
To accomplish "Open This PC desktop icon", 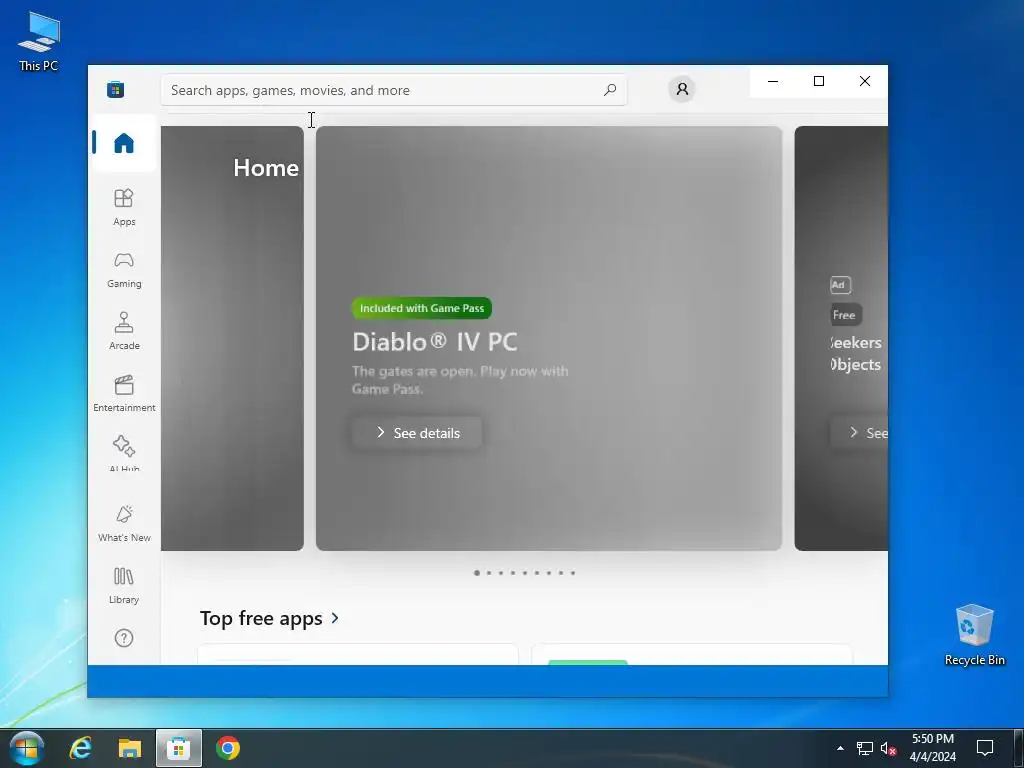I will [x=39, y=41].
